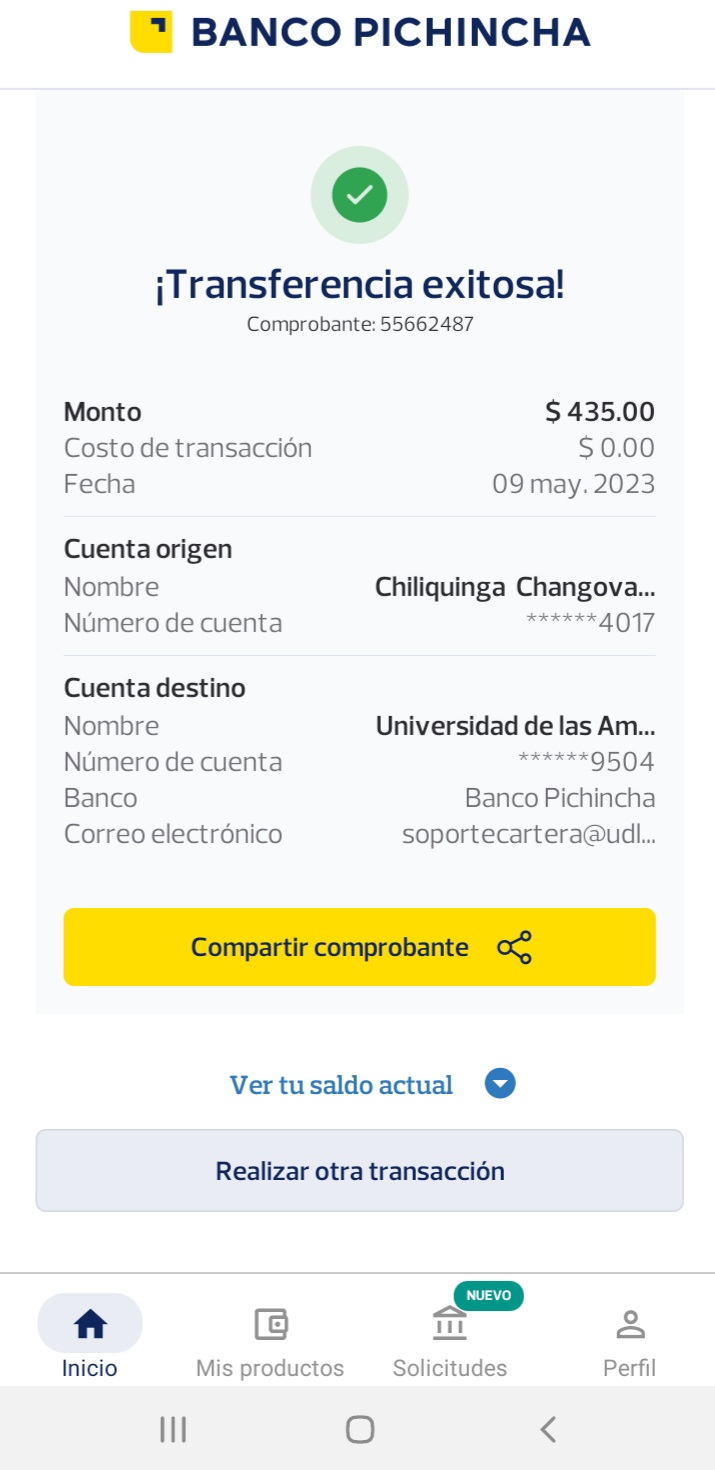Switch to the Mis productos tab
715x1470 pixels.
pos(270,1367)
